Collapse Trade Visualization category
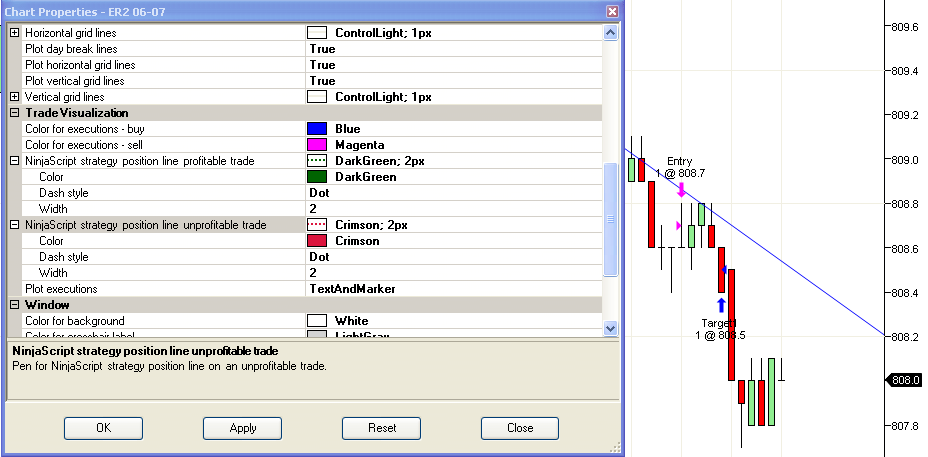Viewport: 928px width, 457px height. [15, 113]
